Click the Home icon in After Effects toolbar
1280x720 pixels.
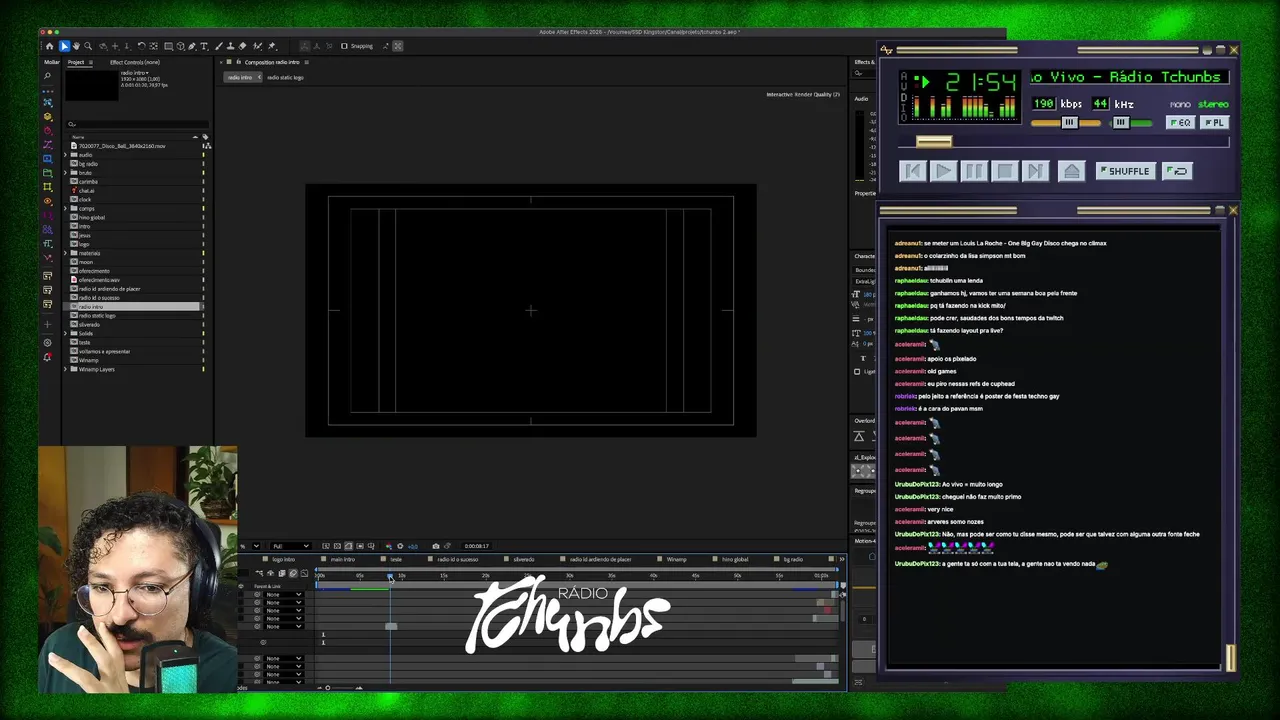point(49,46)
